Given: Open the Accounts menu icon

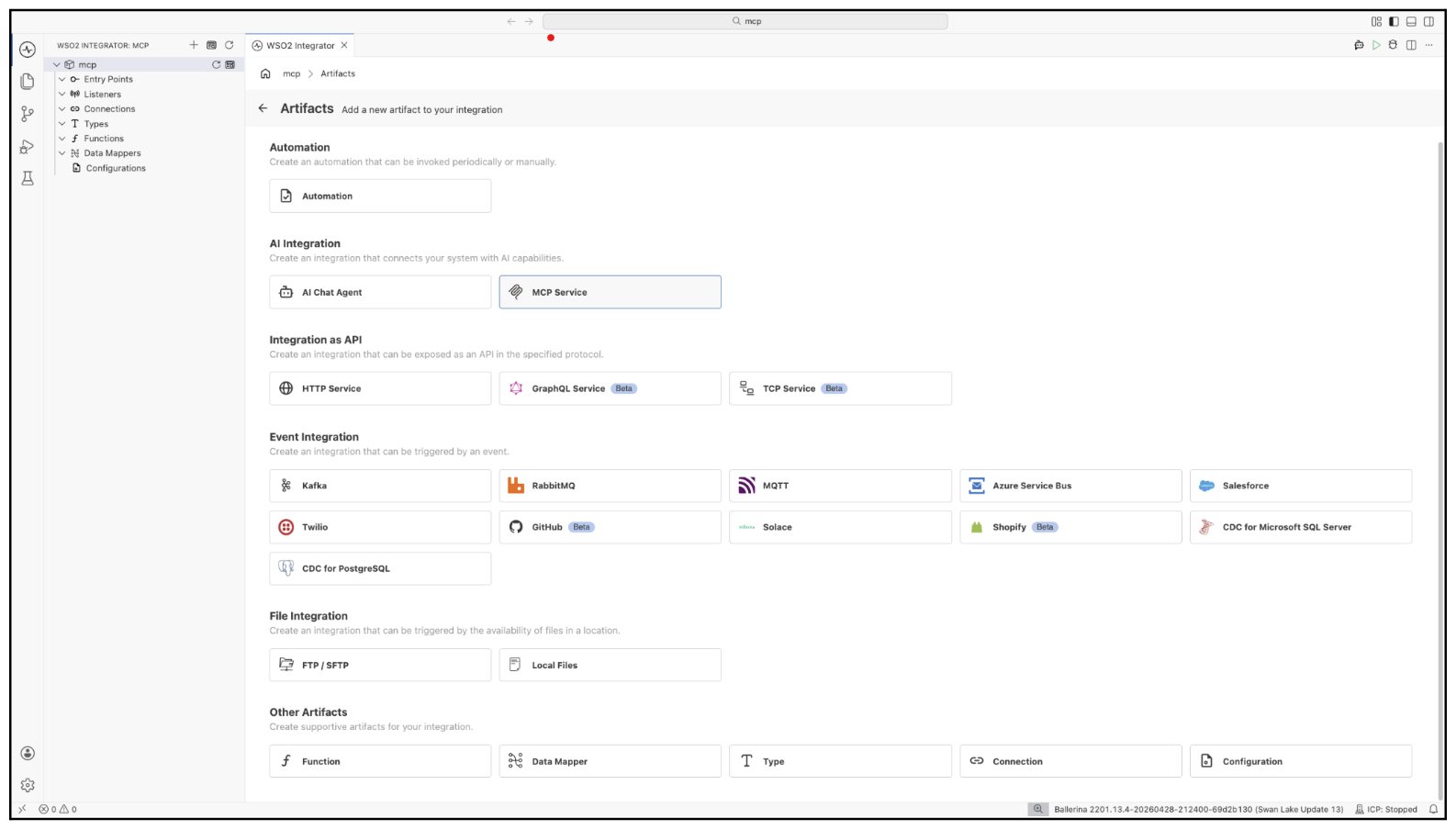Looking at the screenshot, I should (x=28, y=753).
